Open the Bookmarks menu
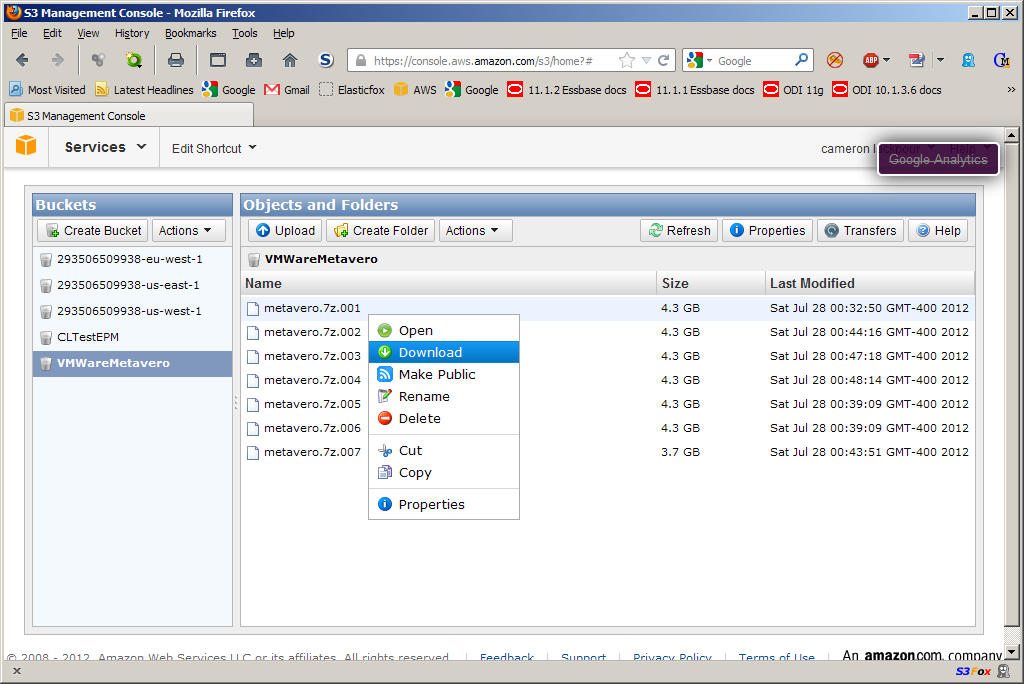 point(190,33)
